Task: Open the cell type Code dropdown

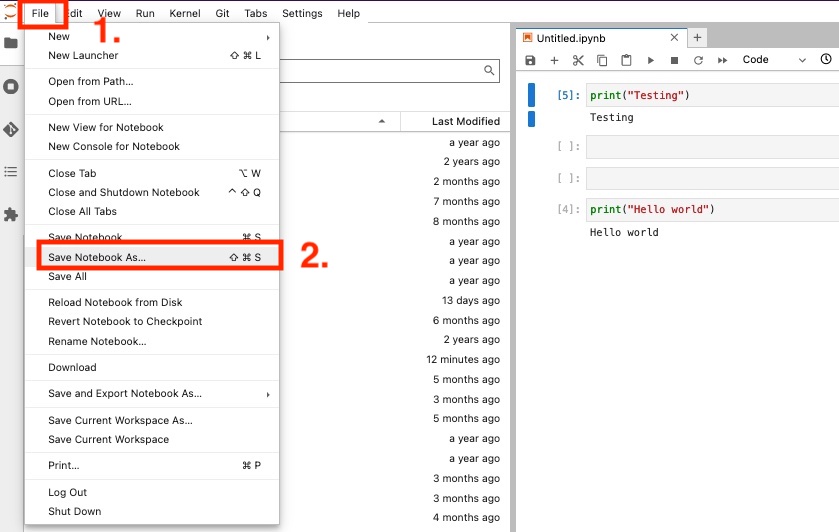Action: click(x=774, y=59)
